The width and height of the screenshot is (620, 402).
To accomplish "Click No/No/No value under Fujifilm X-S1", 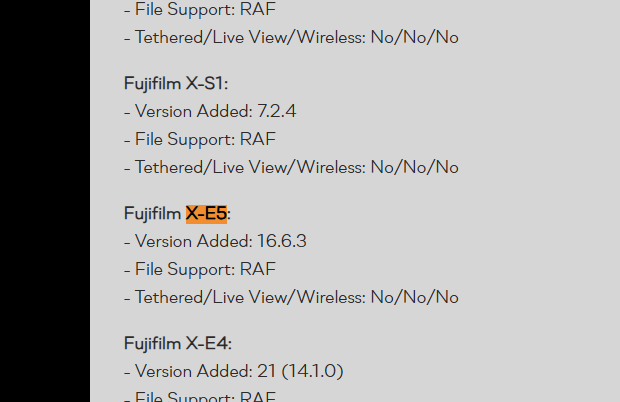I will coord(414,167).
